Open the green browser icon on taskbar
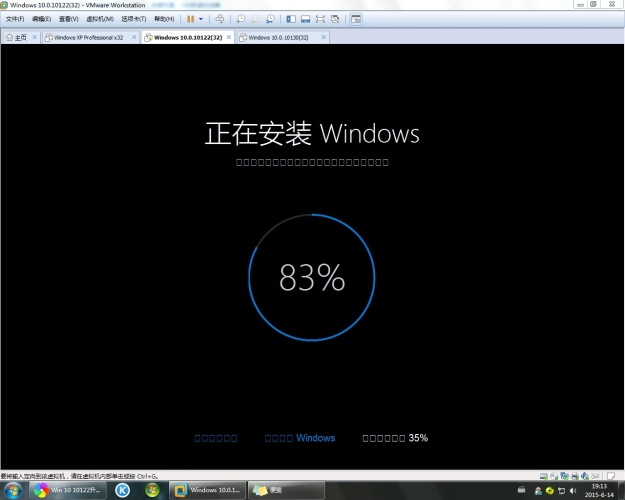 click(x=152, y=490)
